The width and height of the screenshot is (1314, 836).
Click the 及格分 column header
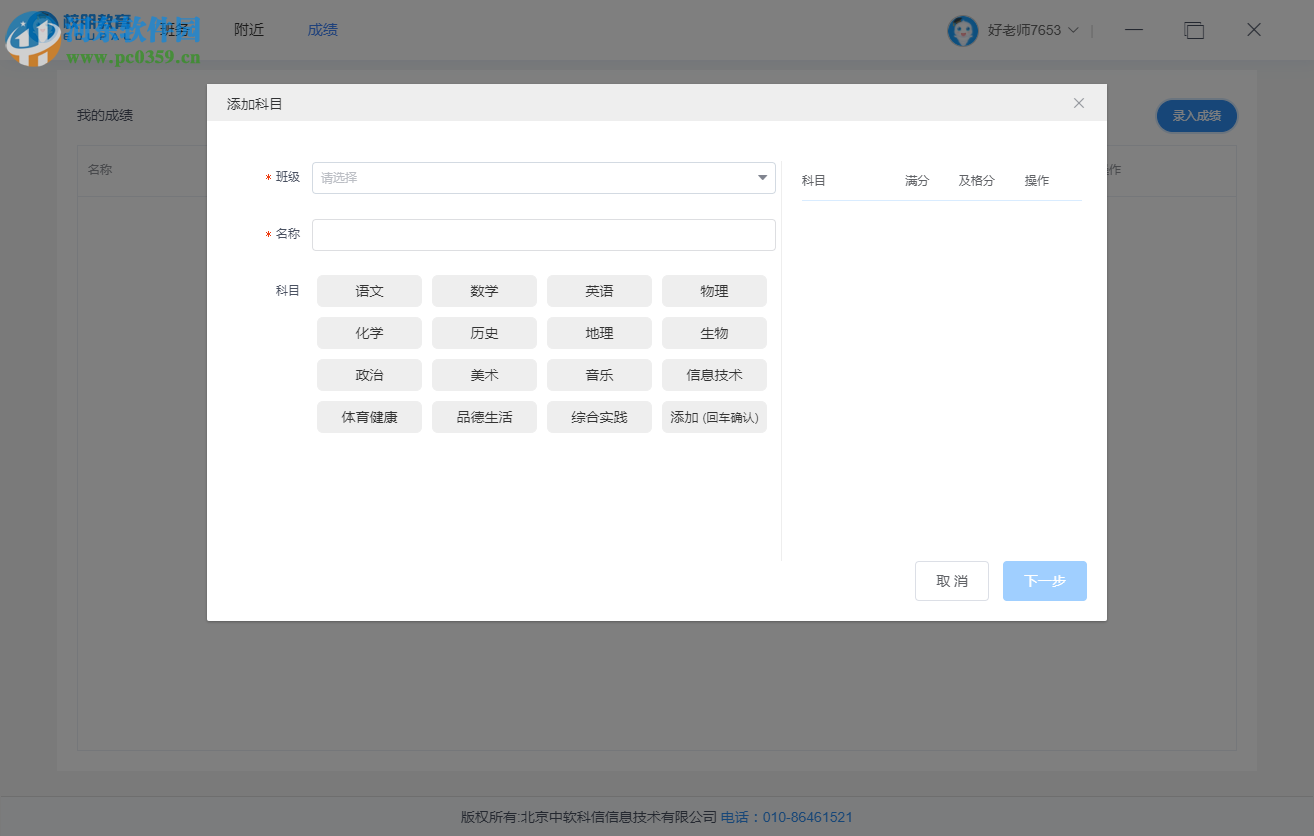(x=976, y=181)
